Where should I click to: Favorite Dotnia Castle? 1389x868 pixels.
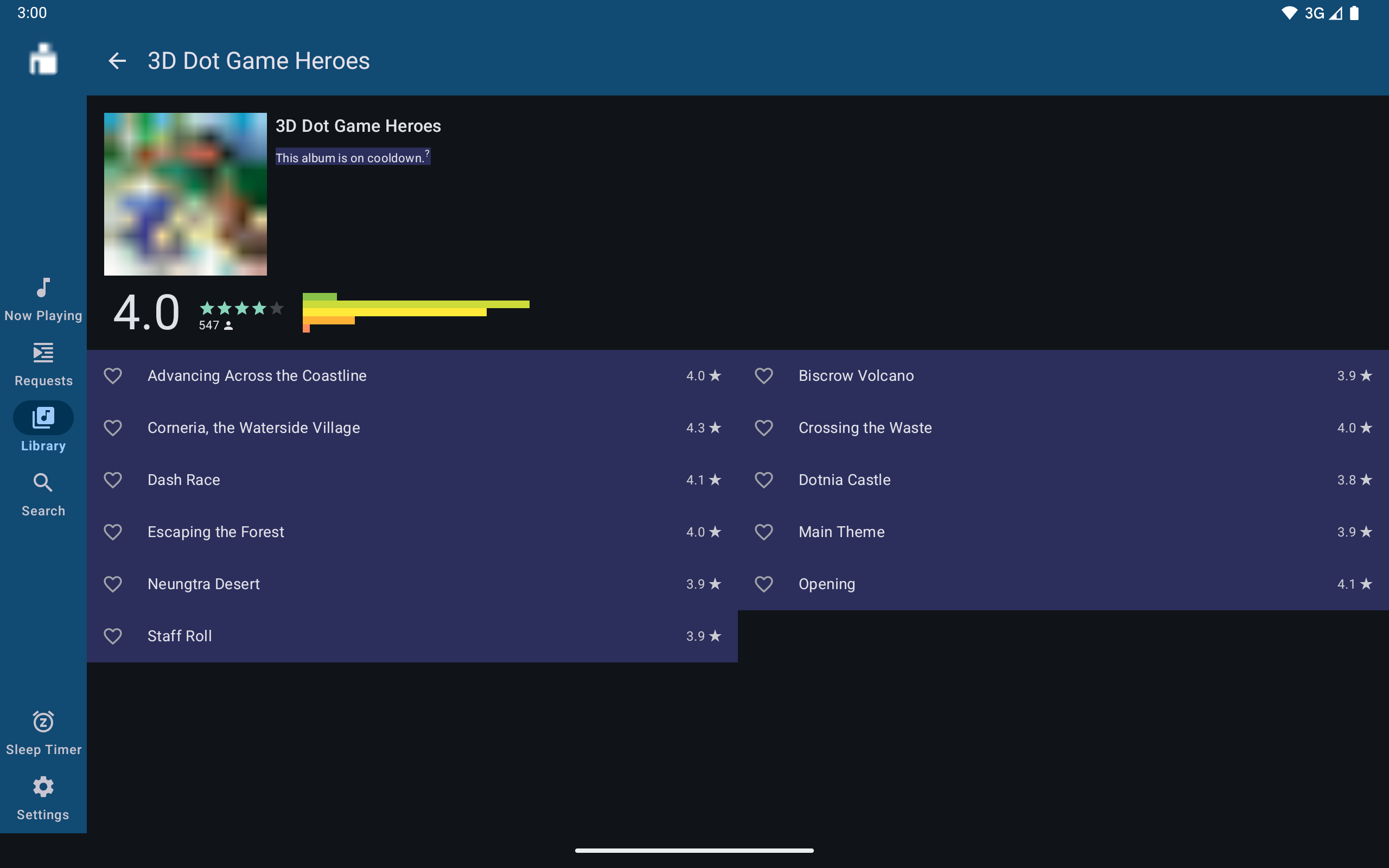click(764, 480)
